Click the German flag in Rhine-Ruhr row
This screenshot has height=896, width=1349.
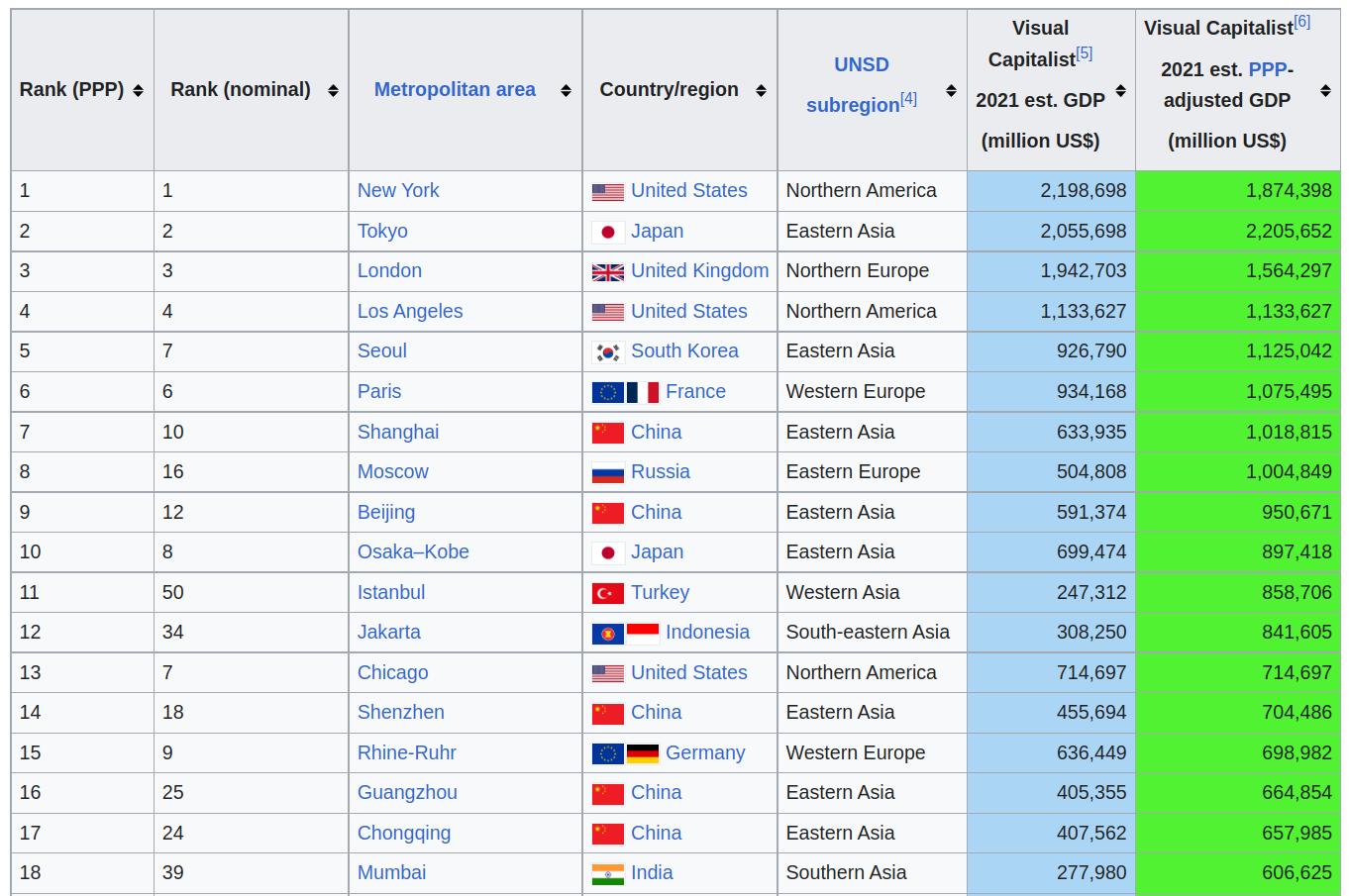click(643, 753)
